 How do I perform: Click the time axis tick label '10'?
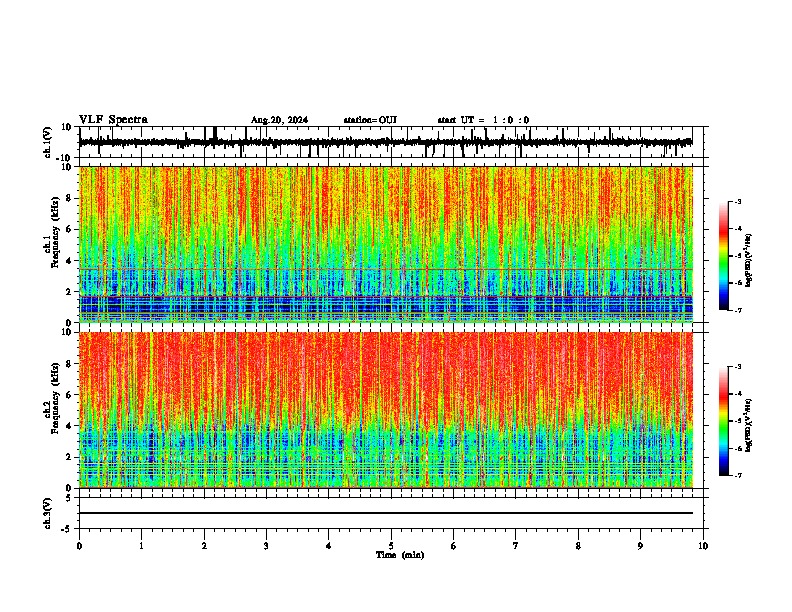tap(703, 546)
